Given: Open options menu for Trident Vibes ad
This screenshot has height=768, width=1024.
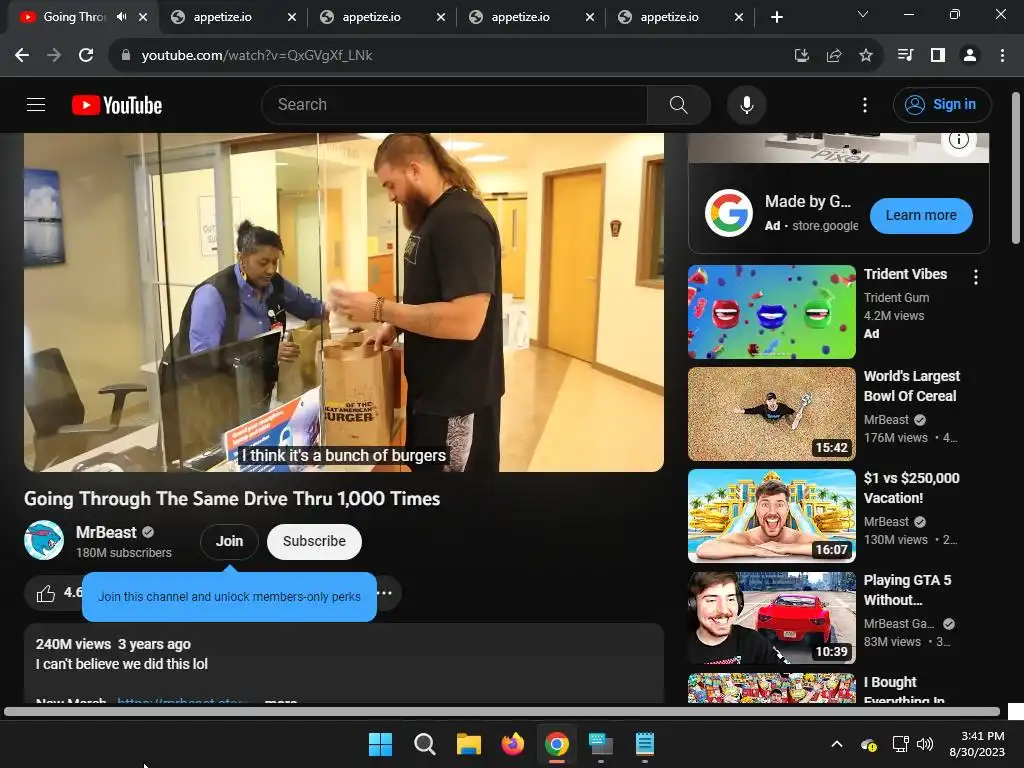Looking at the screenshot, I should tap(976, 277).
